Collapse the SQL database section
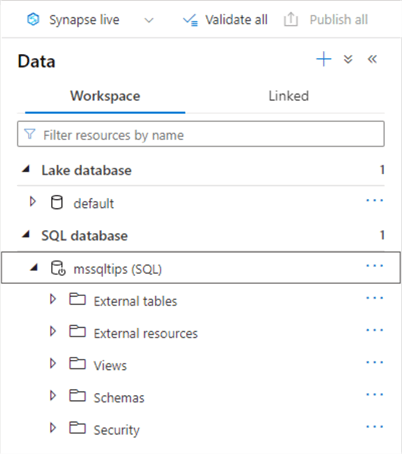 point(26,235)
